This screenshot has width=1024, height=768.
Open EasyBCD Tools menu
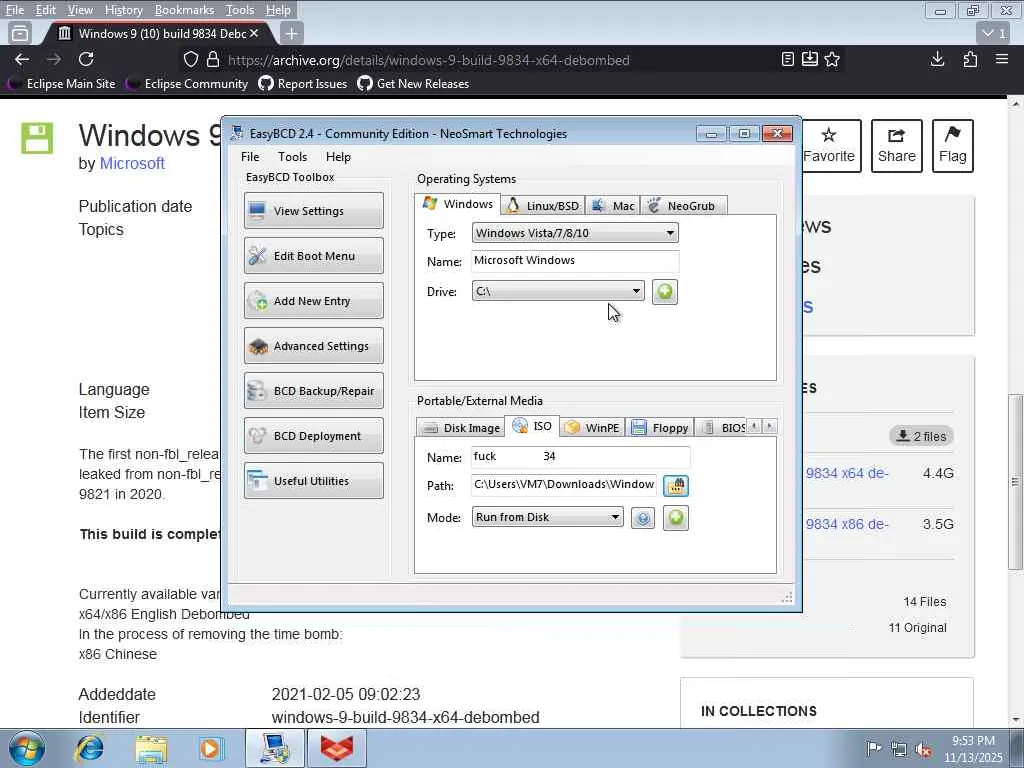click(x=292, y=157)
